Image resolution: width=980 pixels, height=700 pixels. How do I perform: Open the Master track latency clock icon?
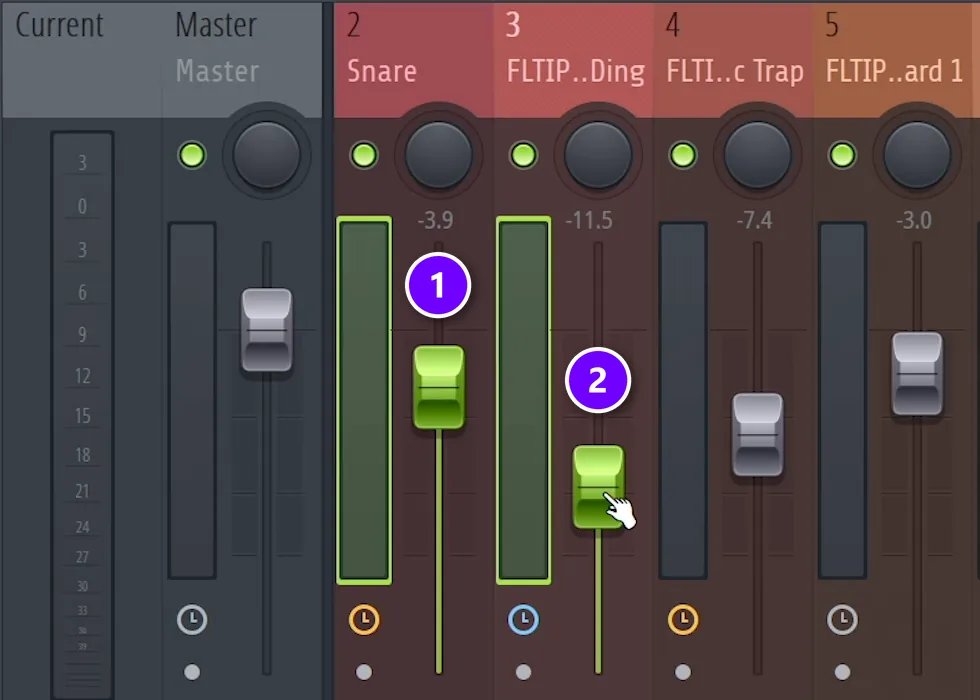(x=192, y=619)
